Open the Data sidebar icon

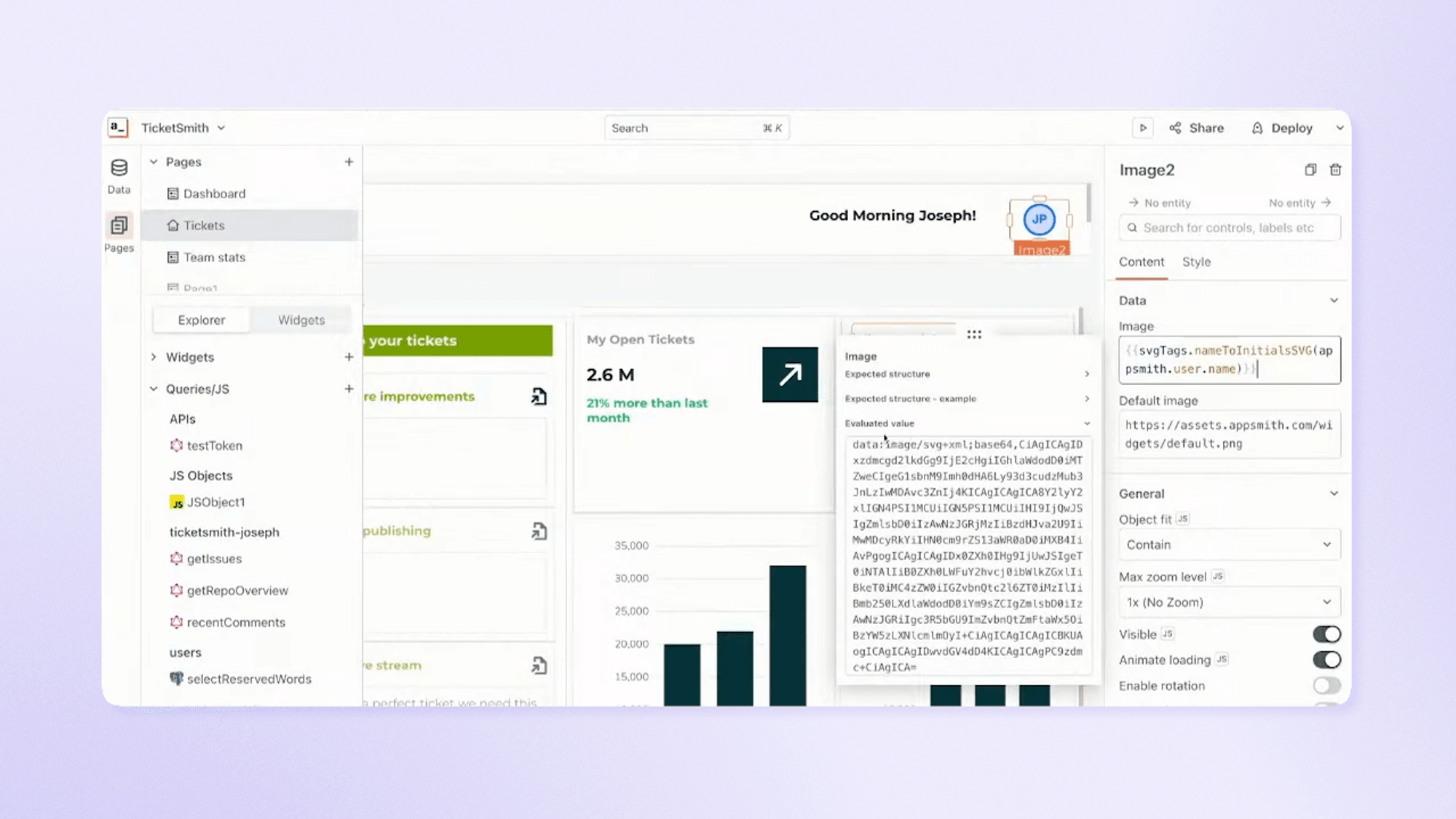pos(119,175)
